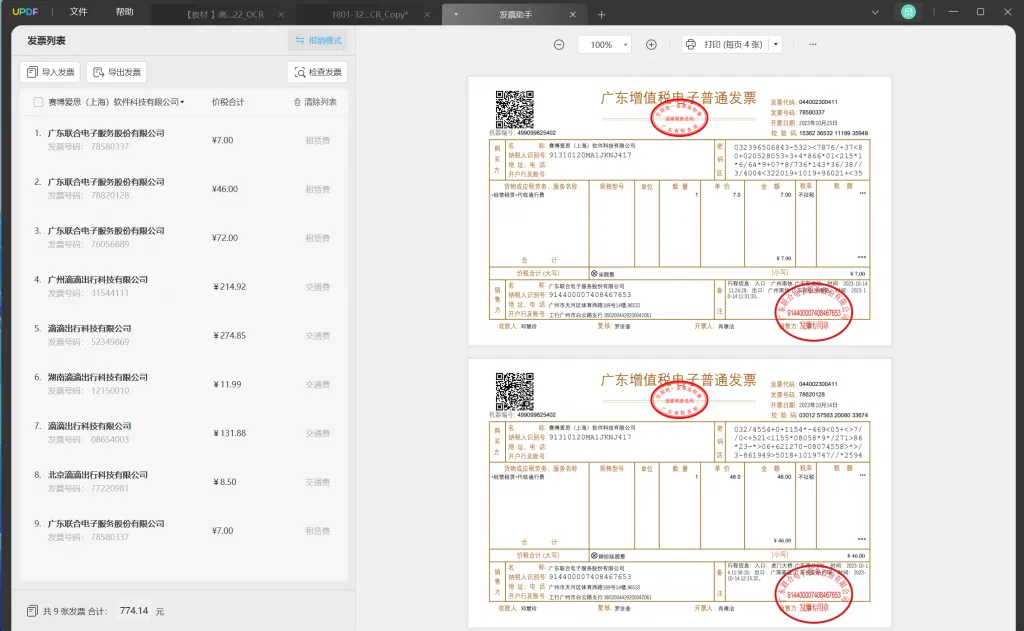
Task: Click the 774.14 total amount
Action: 134,611
